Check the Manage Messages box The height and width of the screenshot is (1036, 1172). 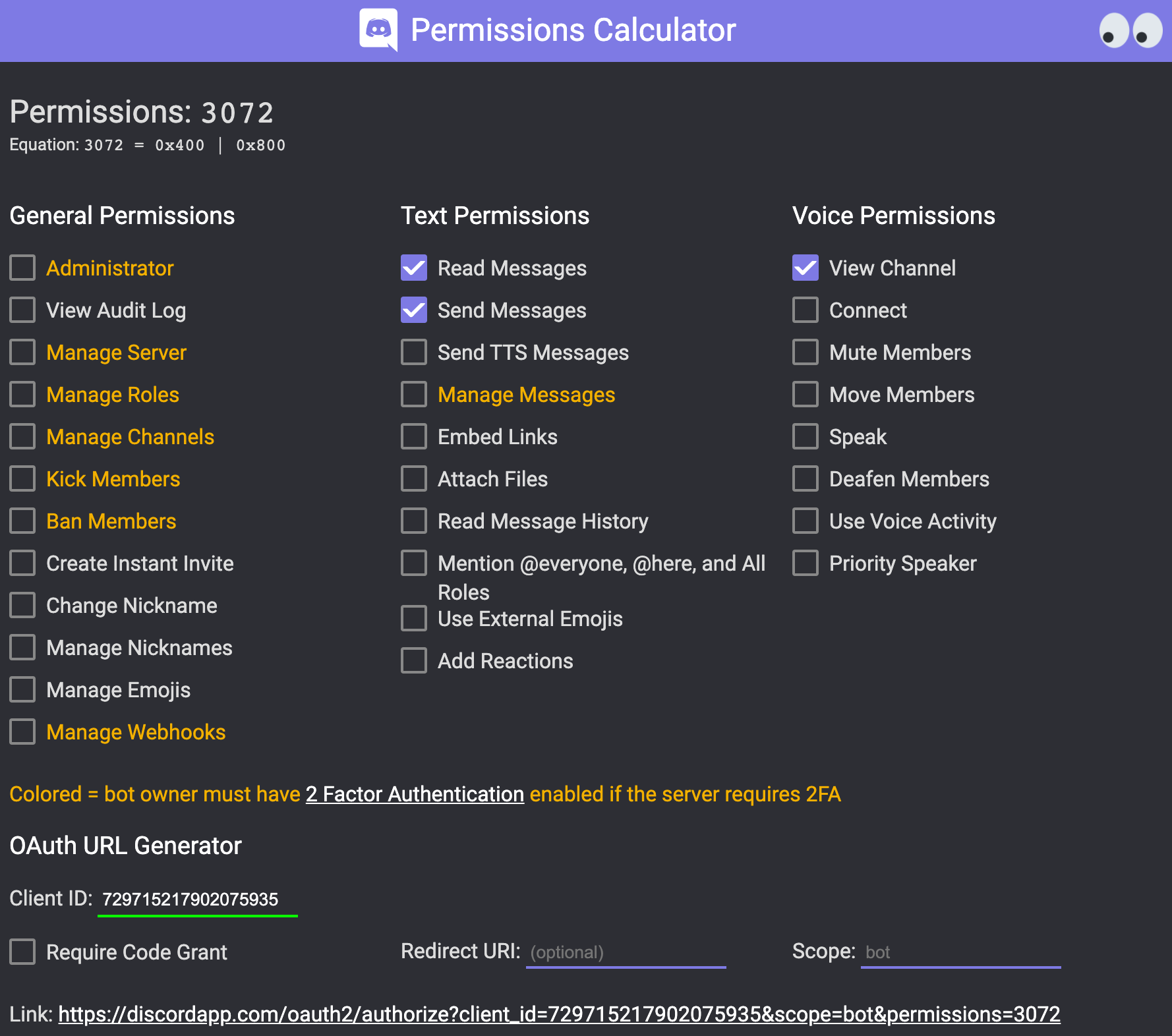pyautogui.click(x=414, y=394)
